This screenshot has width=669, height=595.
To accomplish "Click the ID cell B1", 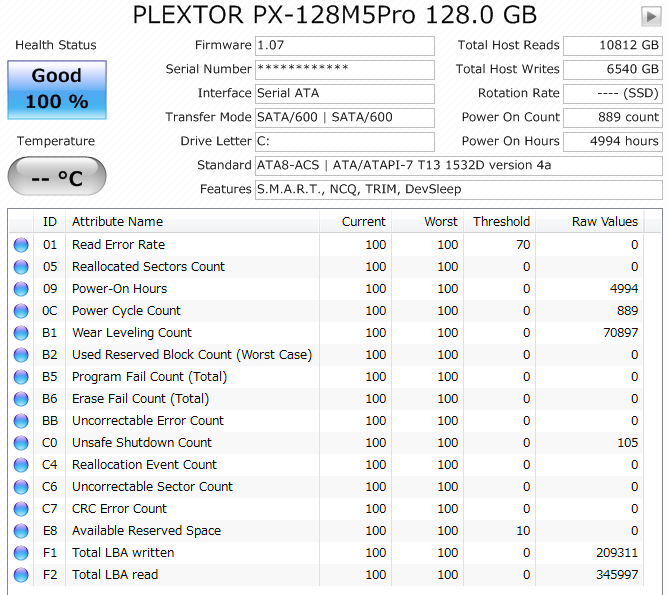I will pos(49,333).
